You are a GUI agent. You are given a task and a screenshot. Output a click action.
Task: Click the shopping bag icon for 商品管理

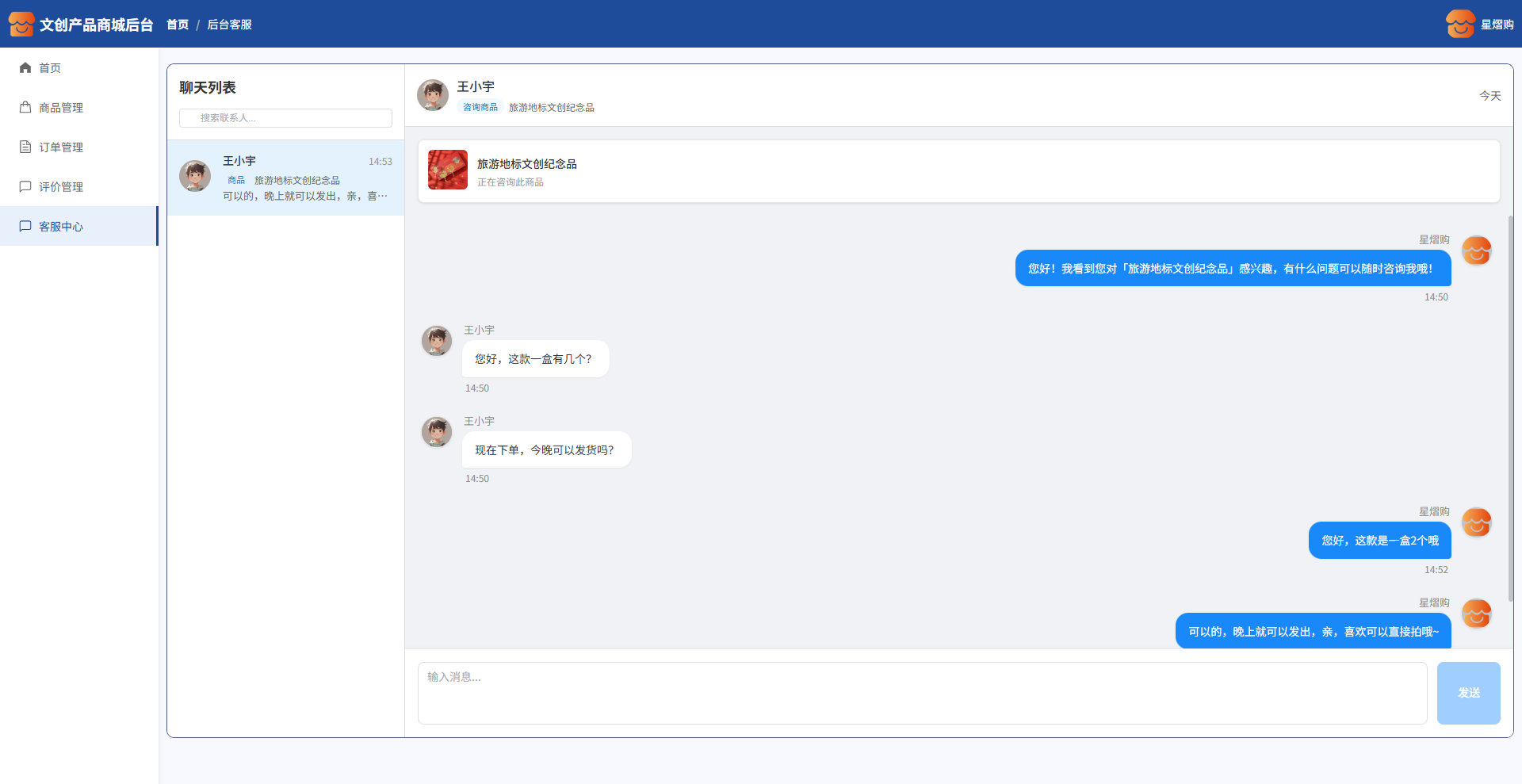[25, 108]
